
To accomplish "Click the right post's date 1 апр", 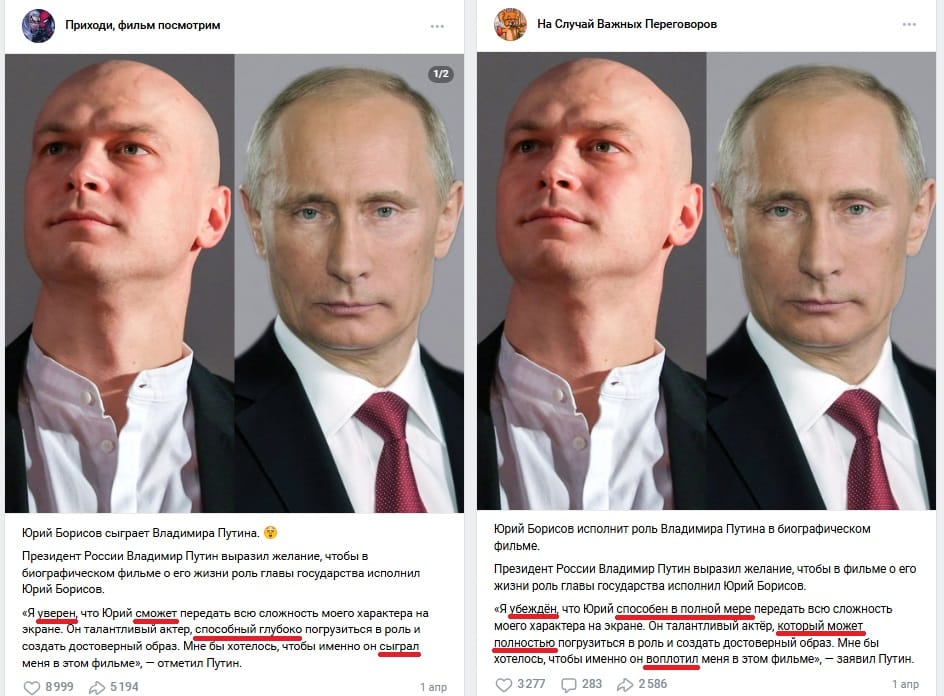I will [x=905, y=684].
